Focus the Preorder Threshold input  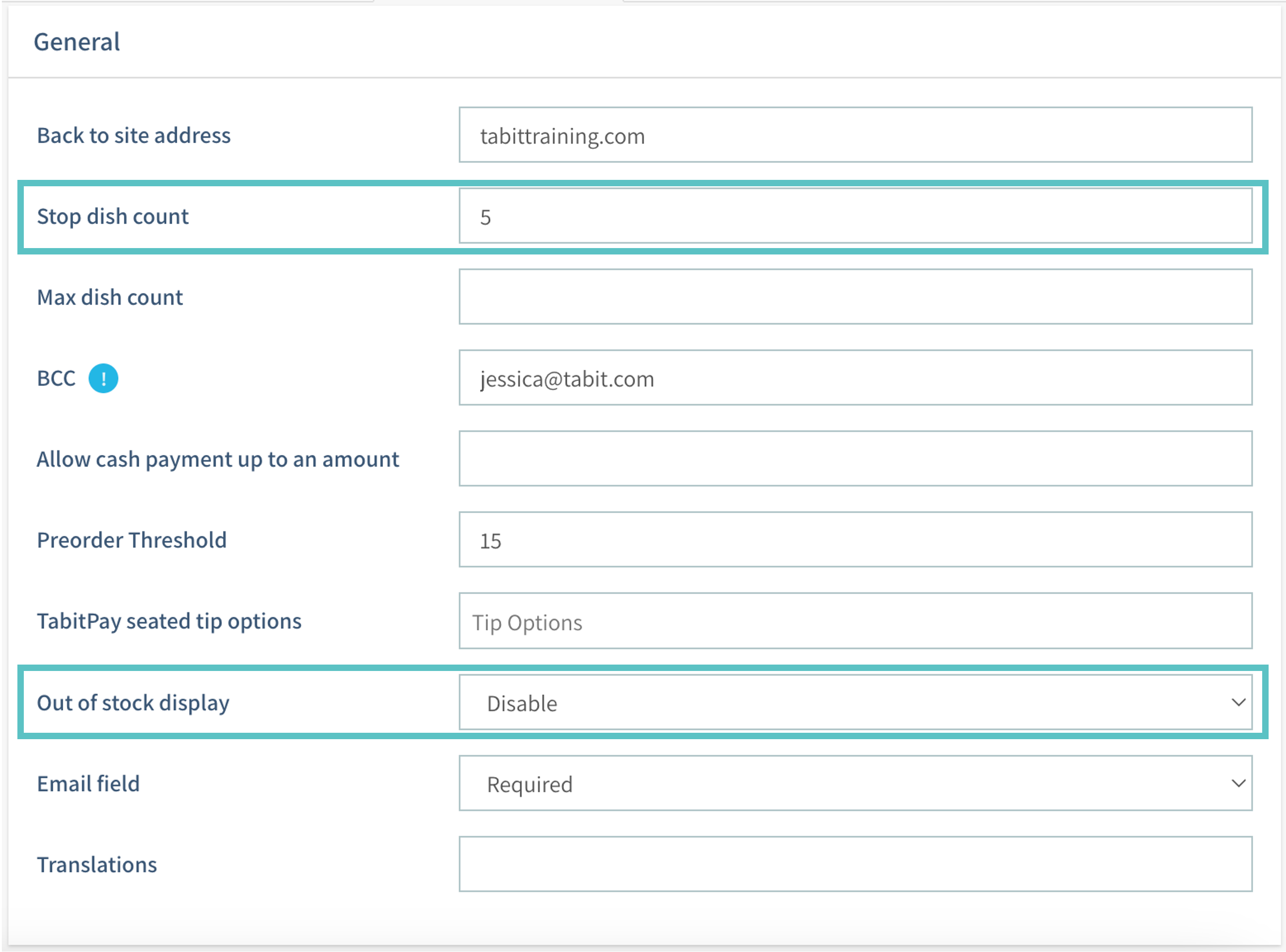click(x=855, y=541)
